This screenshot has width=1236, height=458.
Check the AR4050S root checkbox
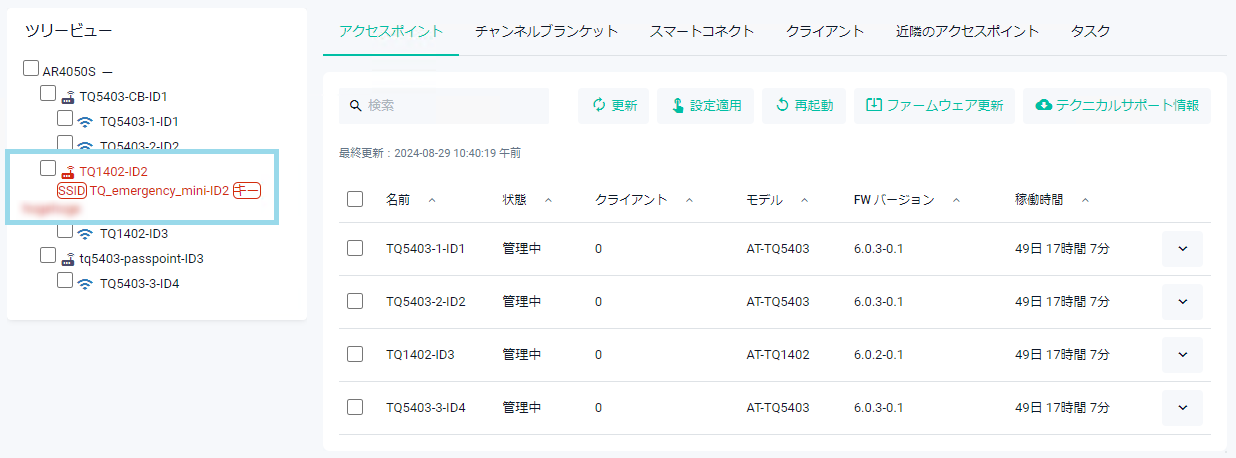[31, 69]
